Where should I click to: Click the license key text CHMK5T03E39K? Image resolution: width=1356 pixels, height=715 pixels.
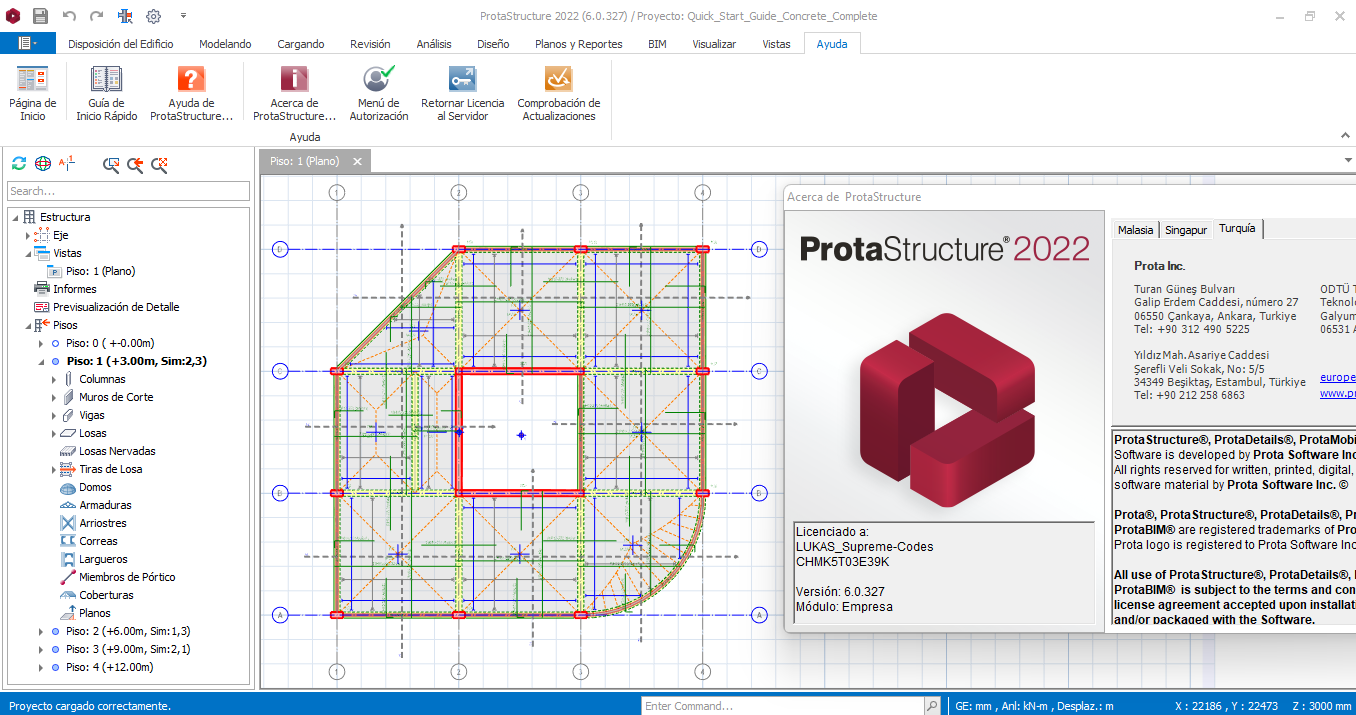click(x=842, y=562)
